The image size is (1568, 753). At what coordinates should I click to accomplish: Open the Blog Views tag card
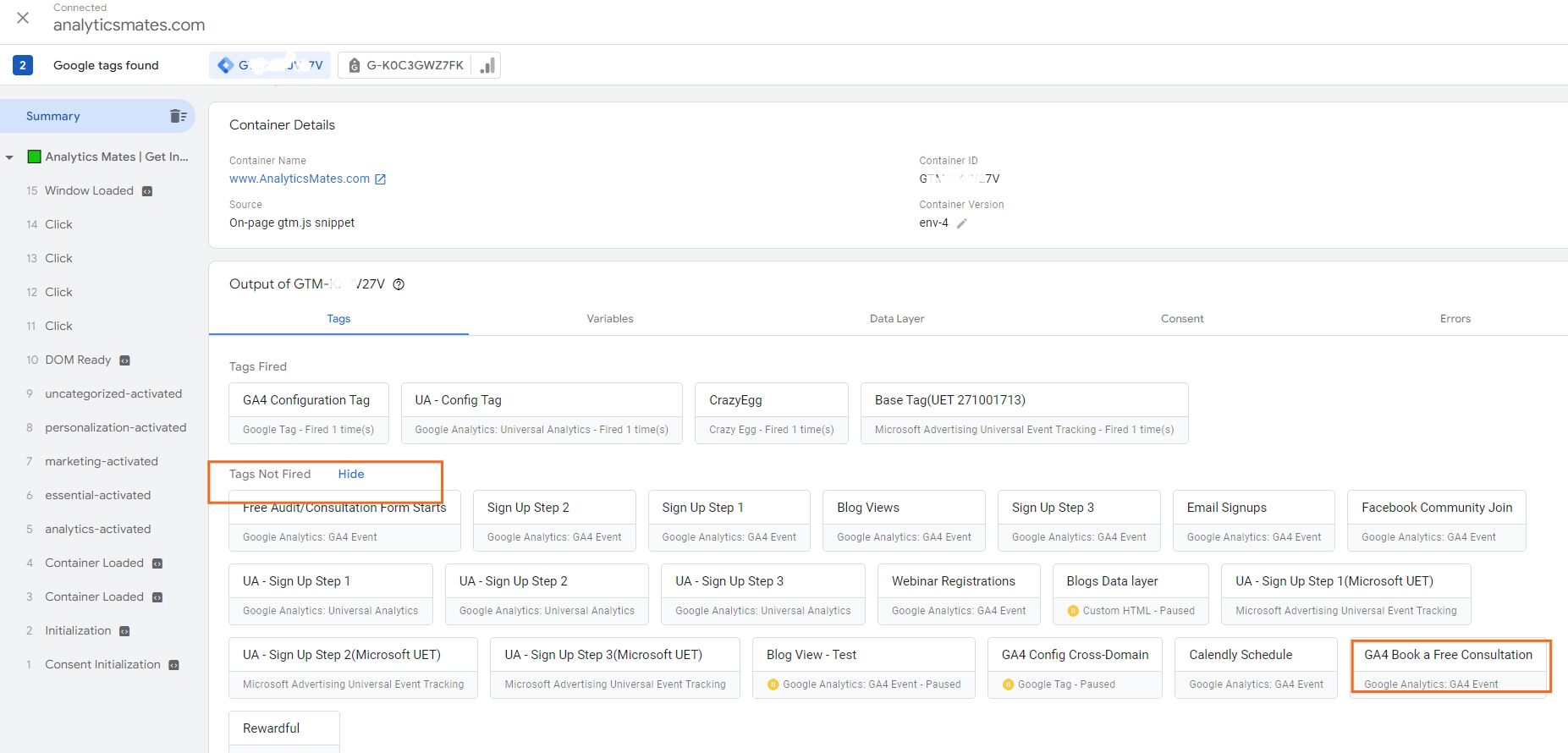pos(904,520)
